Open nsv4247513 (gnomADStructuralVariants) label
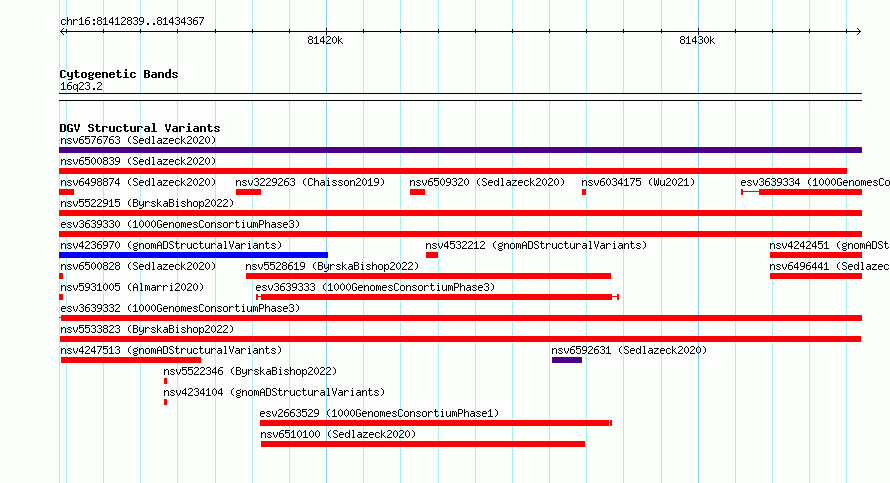Viewport: 890px width, 483px height. (171, 350)
